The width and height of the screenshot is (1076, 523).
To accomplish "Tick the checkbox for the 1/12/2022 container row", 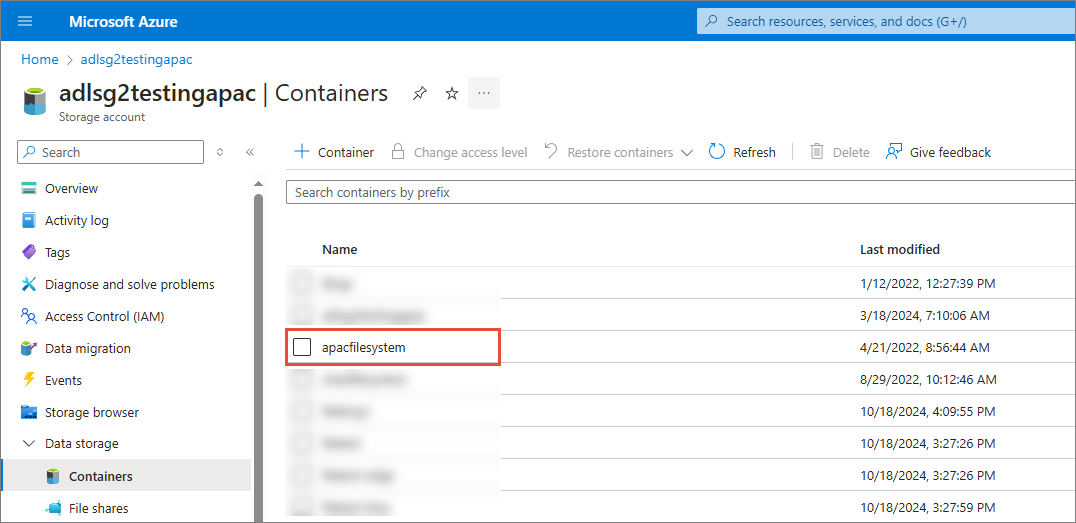I will pos(302,283).
